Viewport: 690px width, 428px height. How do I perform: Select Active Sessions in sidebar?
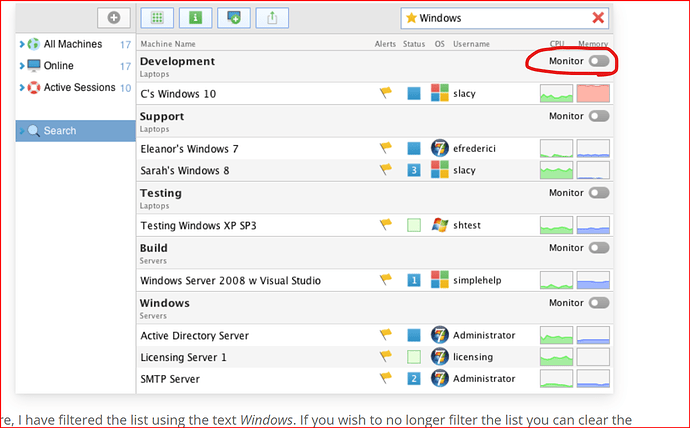coord(75,88)
